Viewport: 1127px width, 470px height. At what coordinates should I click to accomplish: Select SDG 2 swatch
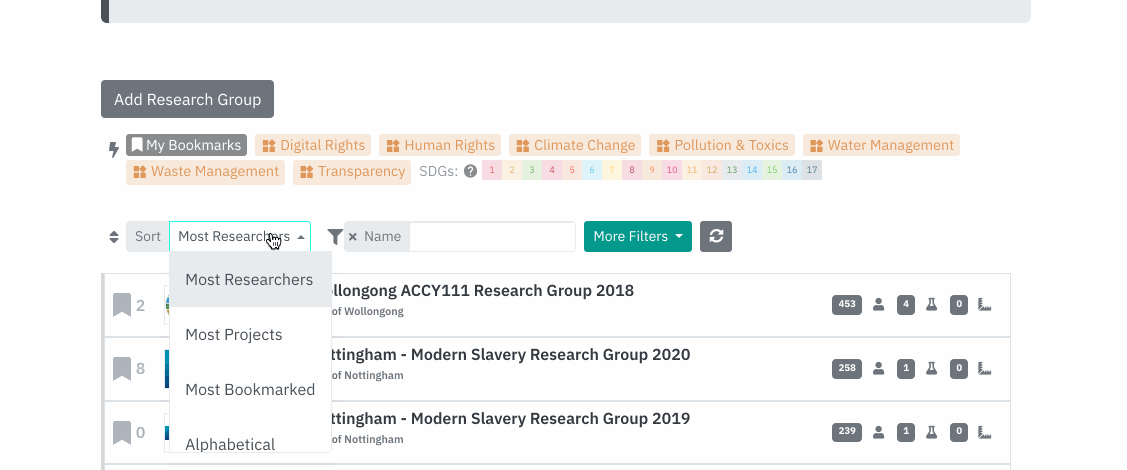512,170
